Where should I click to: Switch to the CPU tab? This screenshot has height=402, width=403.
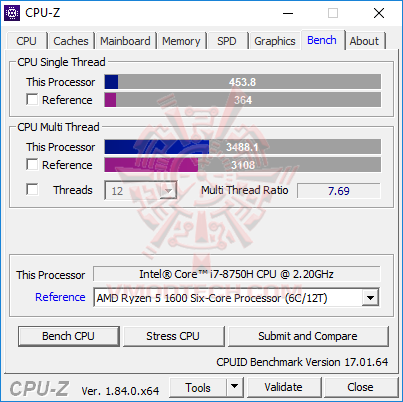(26, 41)
